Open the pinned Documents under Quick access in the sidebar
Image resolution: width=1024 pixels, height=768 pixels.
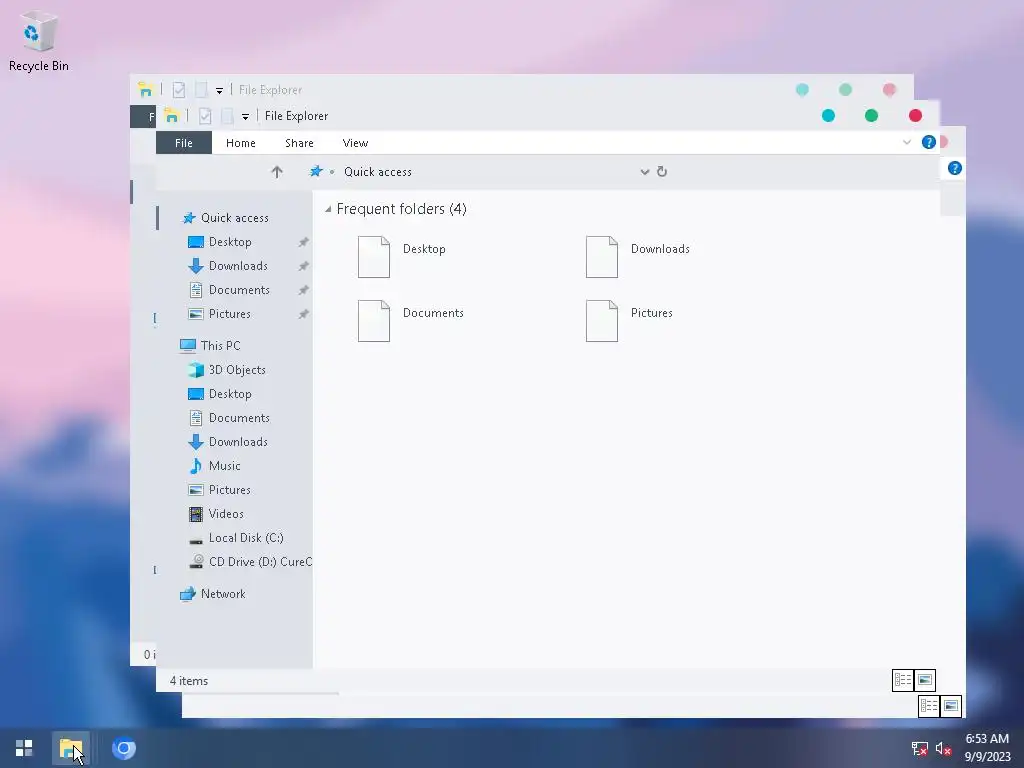coord(239,290)
